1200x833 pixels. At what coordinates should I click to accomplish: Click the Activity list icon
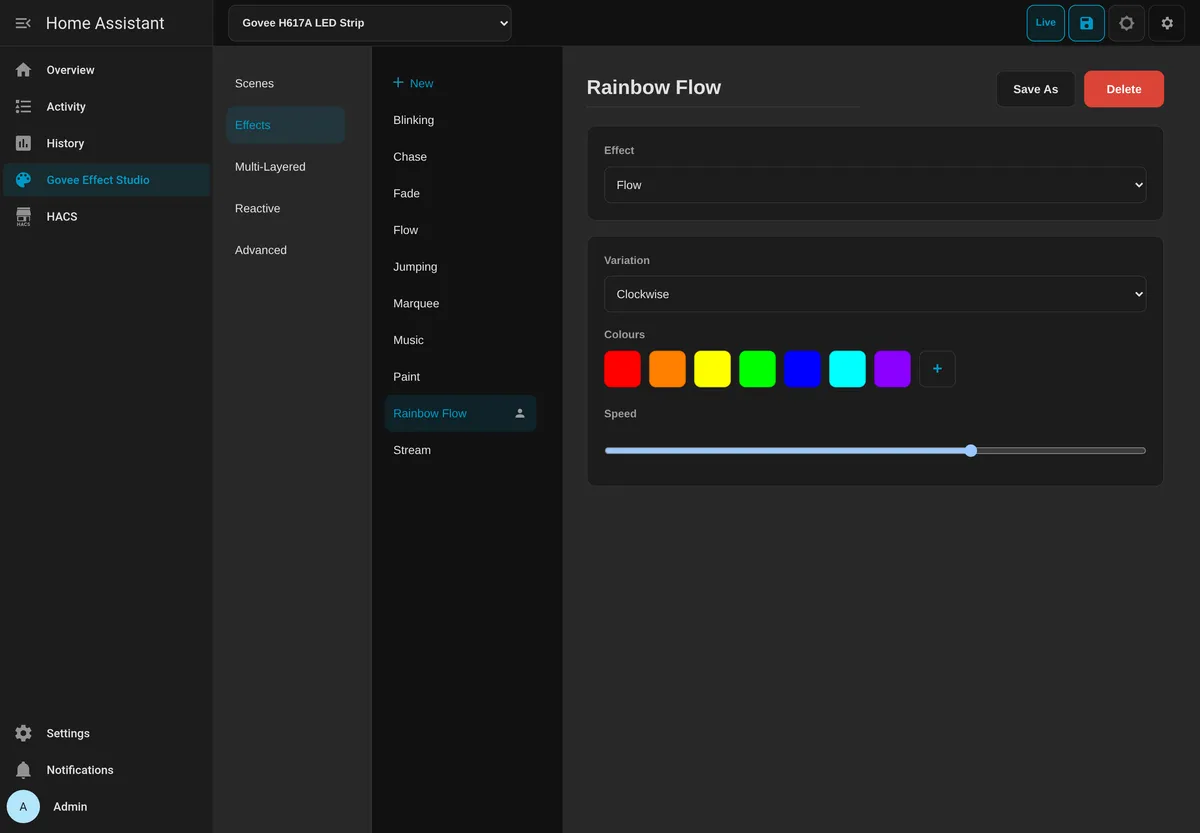point(23,107)
